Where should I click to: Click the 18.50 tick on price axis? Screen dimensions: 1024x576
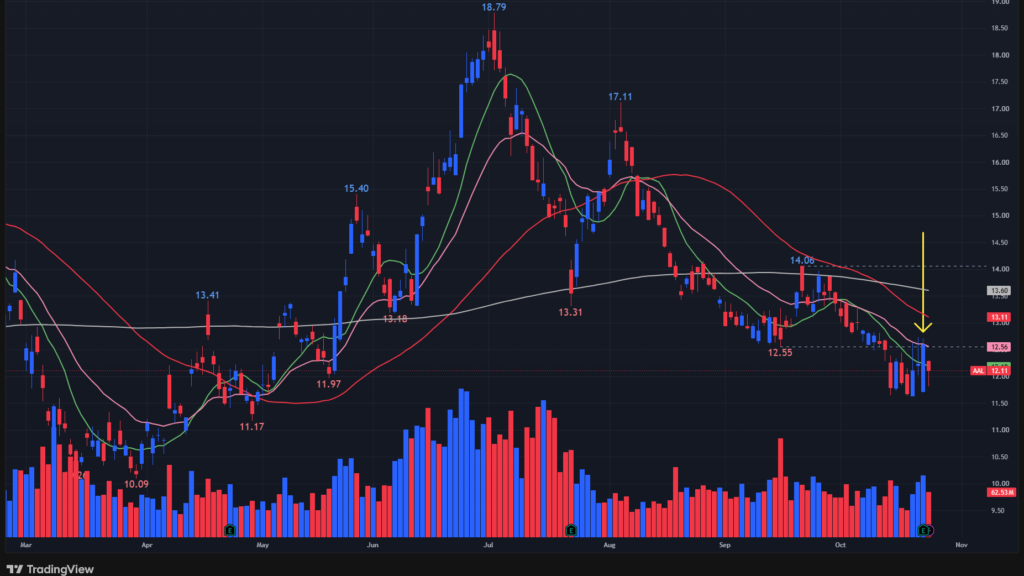(x=999, y=28)
